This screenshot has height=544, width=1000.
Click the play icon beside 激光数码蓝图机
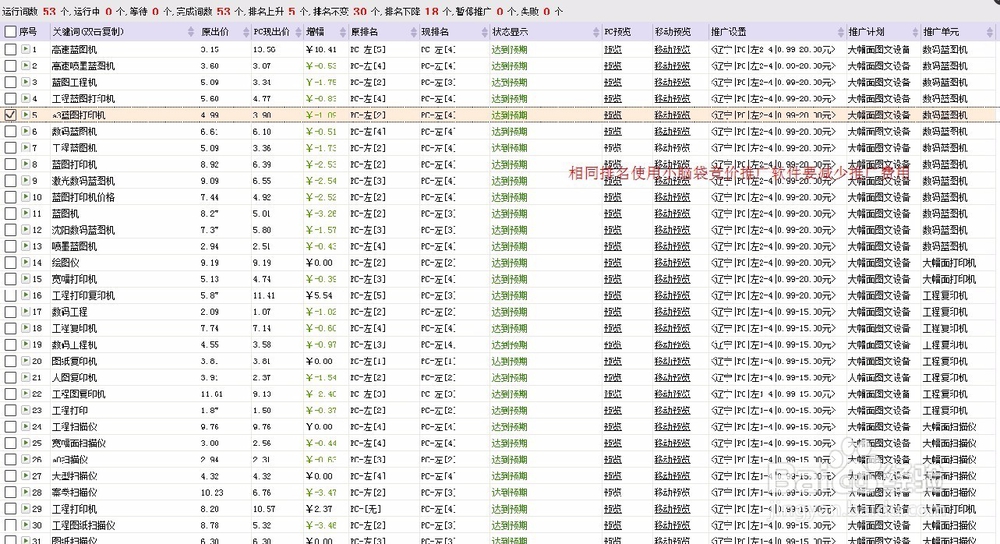click(x=26, y=180)
